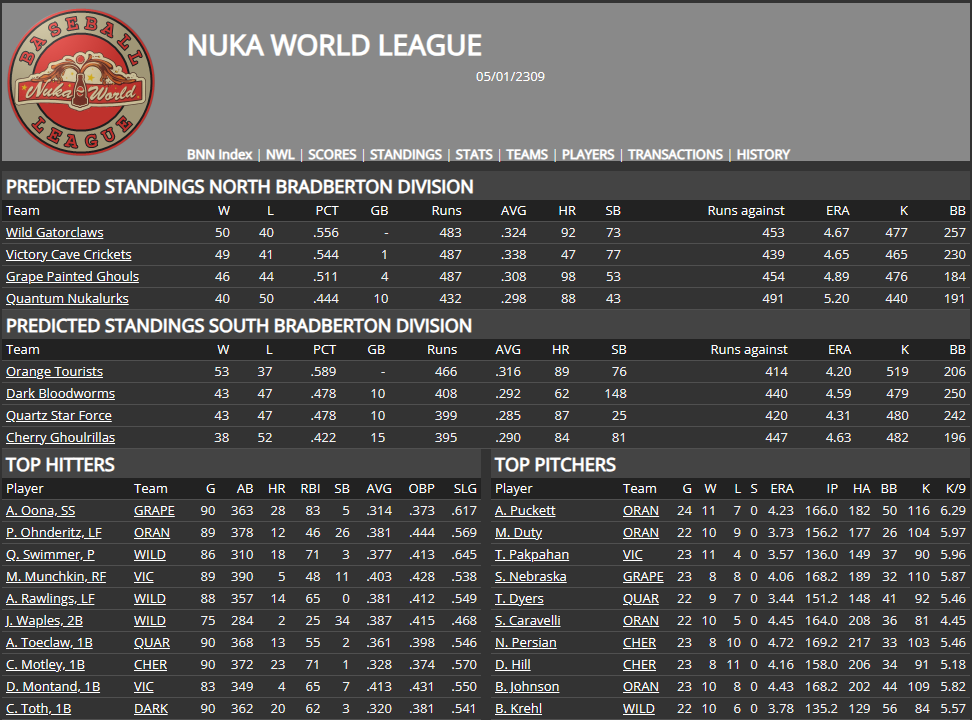This screenshot has height=720, width=972.
Task: View the Victory Cave Crickets team
Action: (x=68, y=255)
